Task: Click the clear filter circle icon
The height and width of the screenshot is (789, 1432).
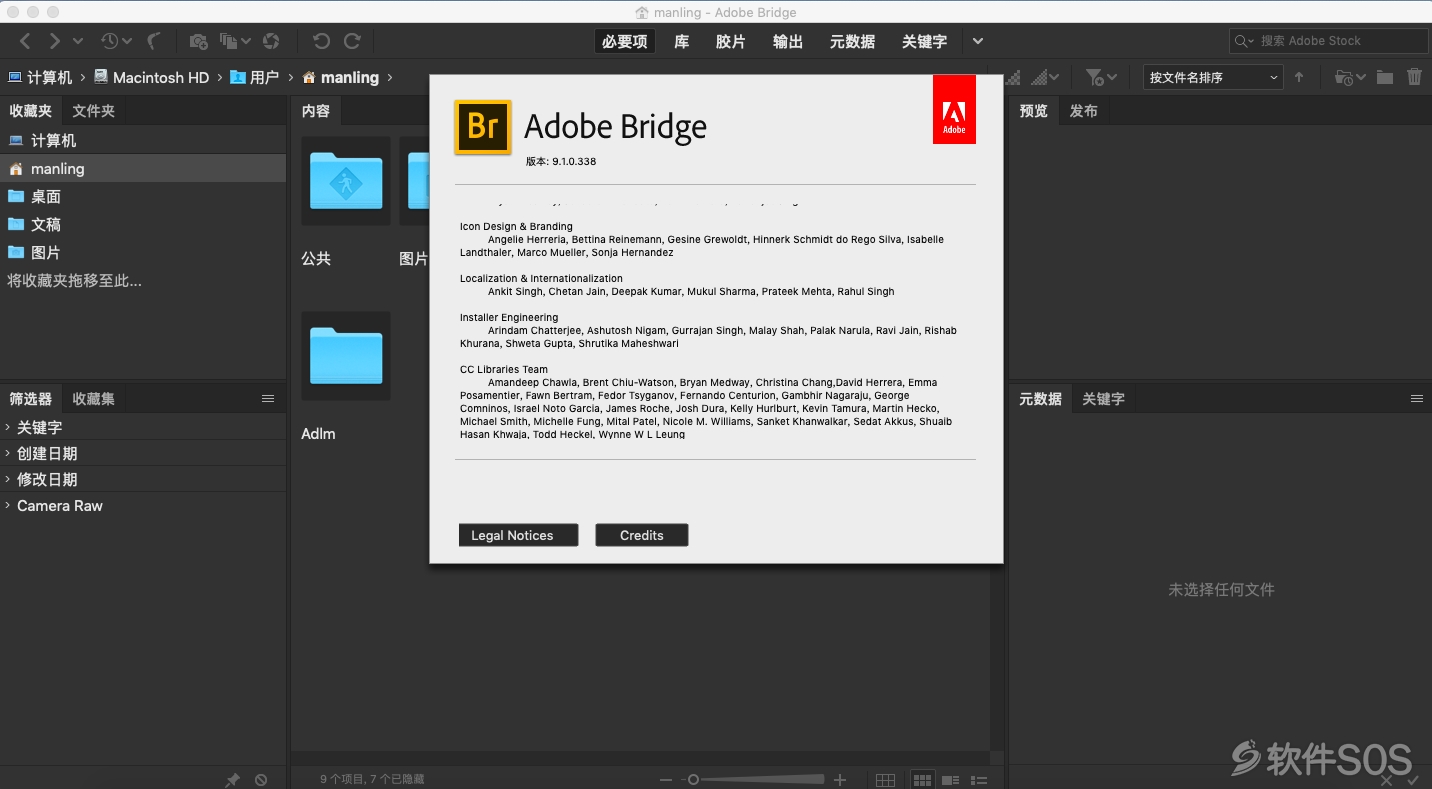Action: (261, 779)
